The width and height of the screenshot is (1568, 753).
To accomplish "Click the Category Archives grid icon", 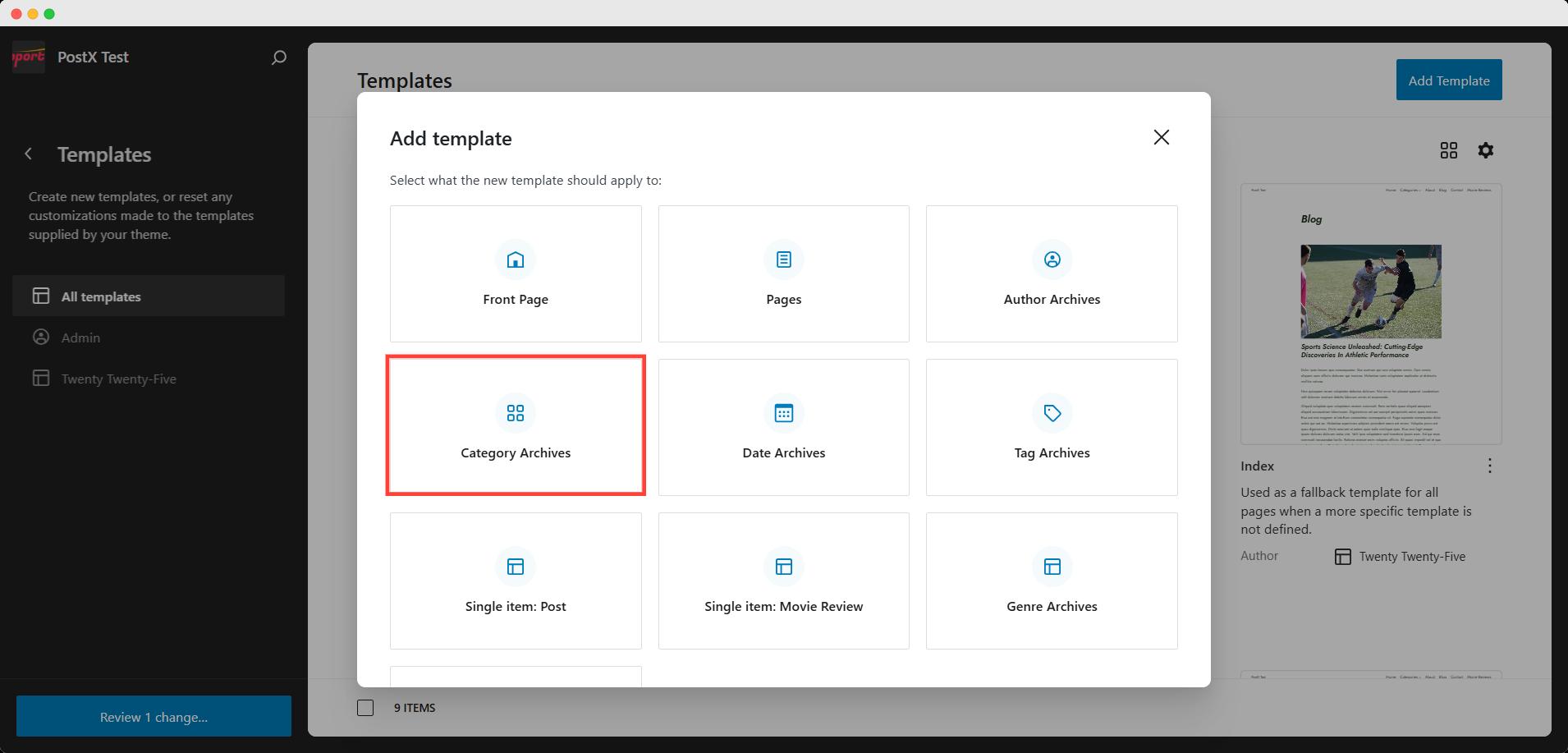I will pos(516,413).
